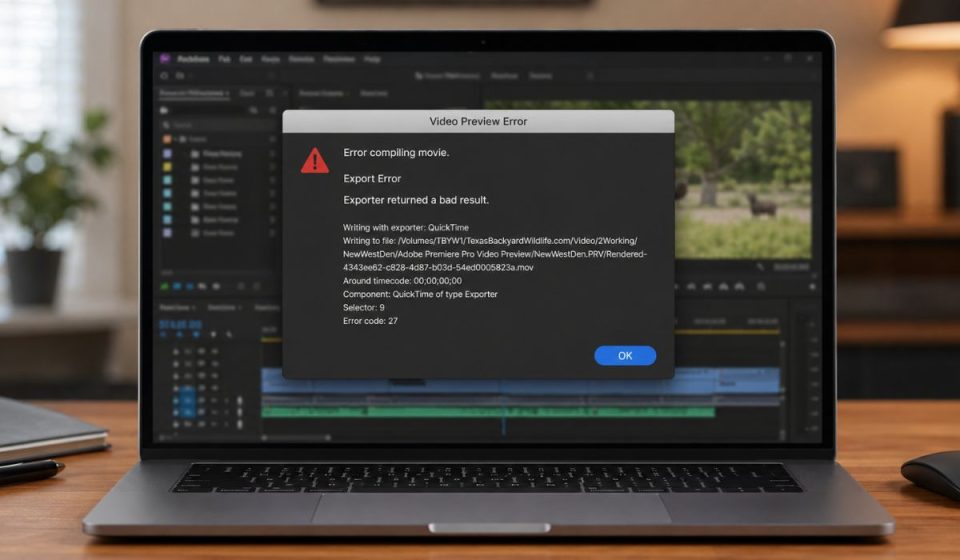
Task: Click the blue timecode display in timeline
Action: click(181, 324)
